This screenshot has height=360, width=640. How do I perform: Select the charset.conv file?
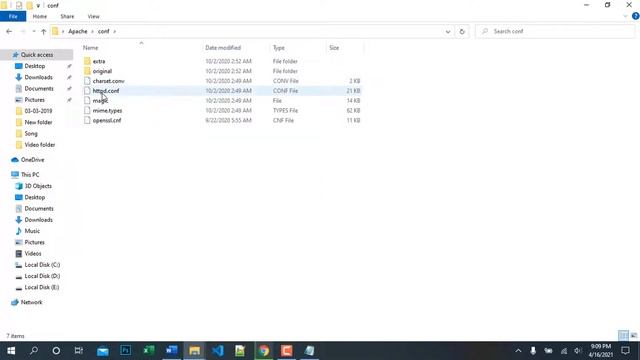109,81
